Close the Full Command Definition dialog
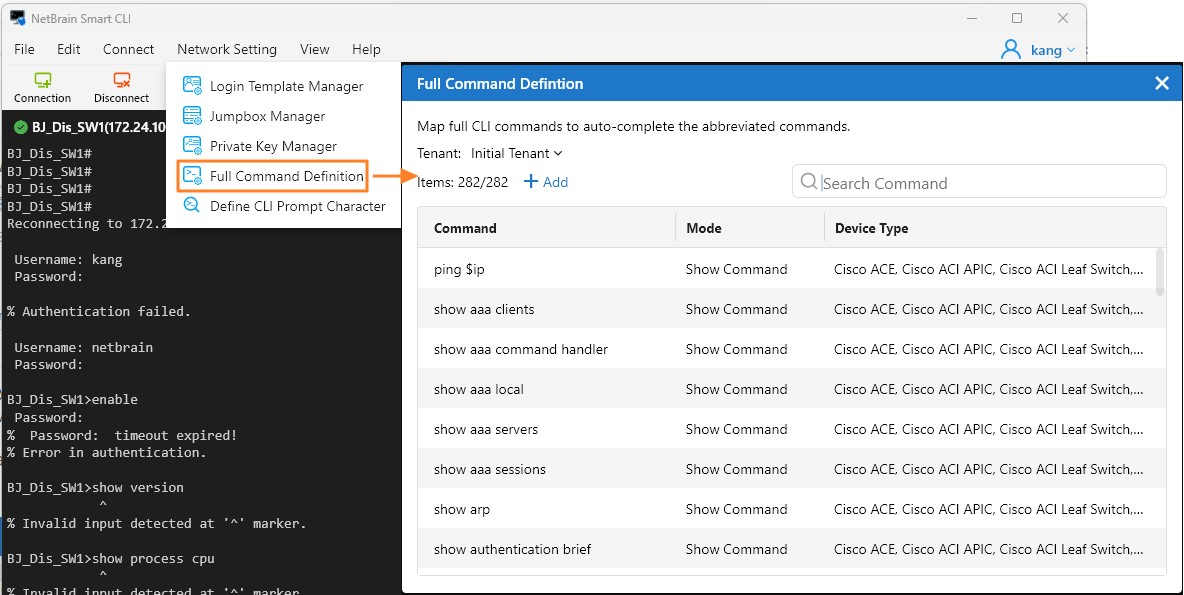Image resolution: width=1184 pixels, height=595 pixels. click(1161, 84)
